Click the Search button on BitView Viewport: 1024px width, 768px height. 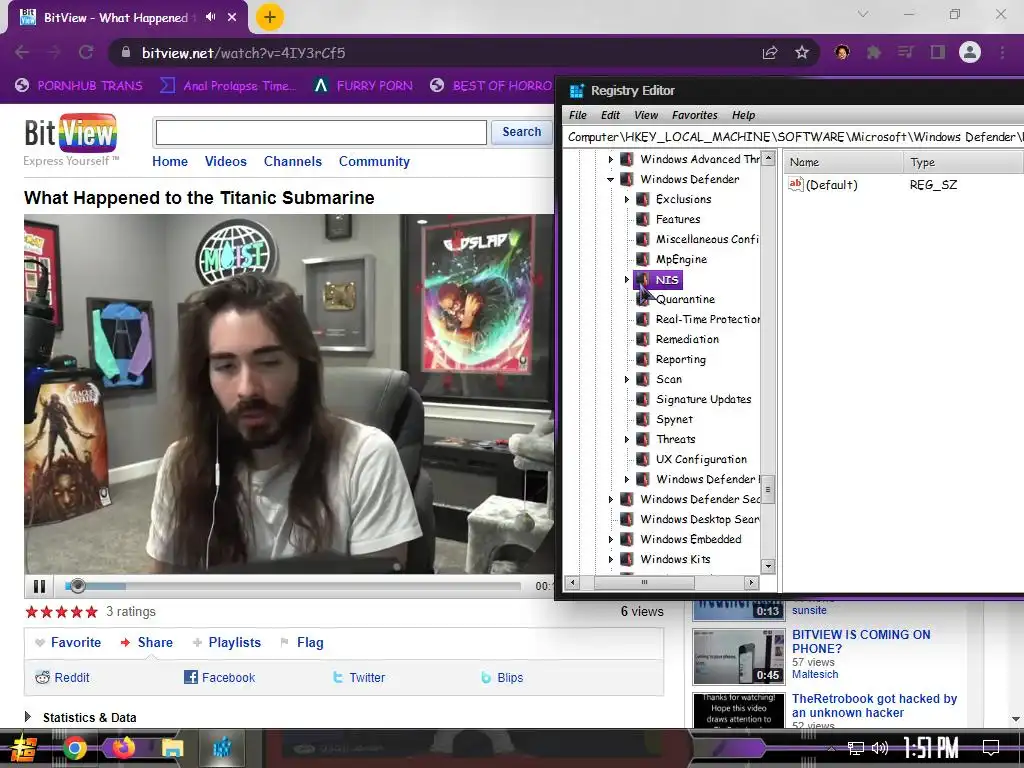[521, 132]
